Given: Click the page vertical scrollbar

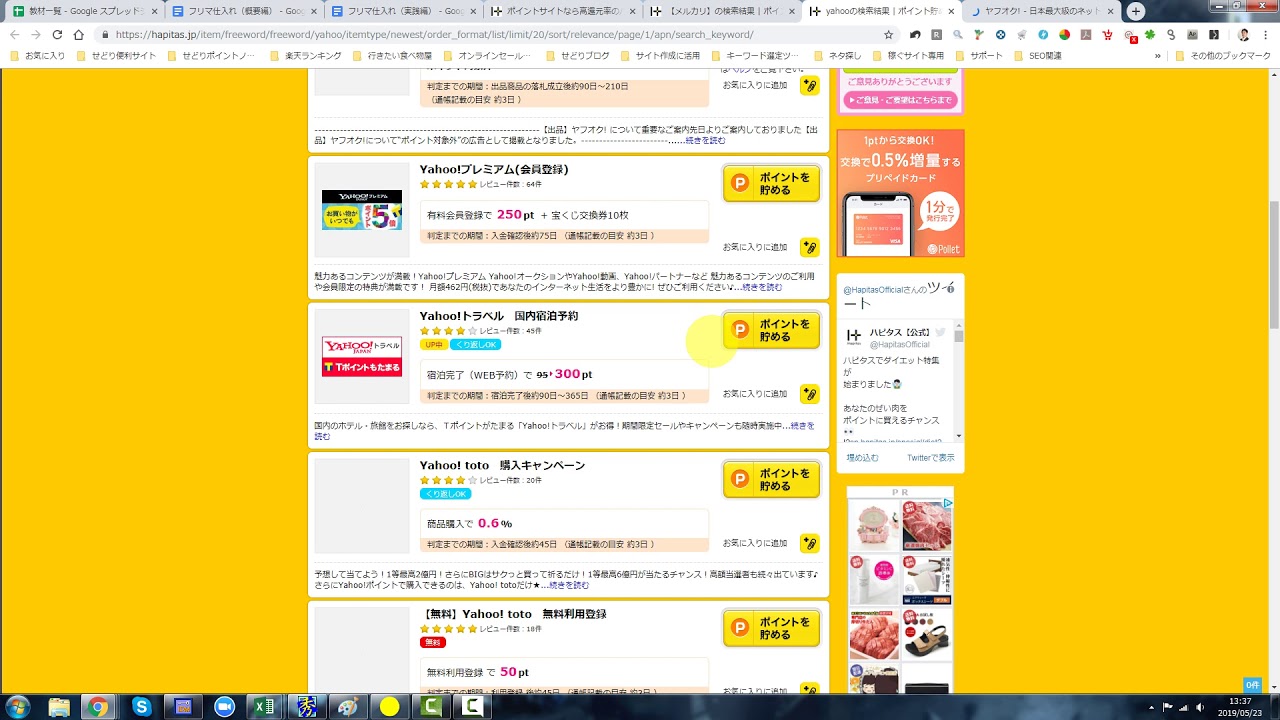Looking at the screenshot, I should (x=1273, y=264).
